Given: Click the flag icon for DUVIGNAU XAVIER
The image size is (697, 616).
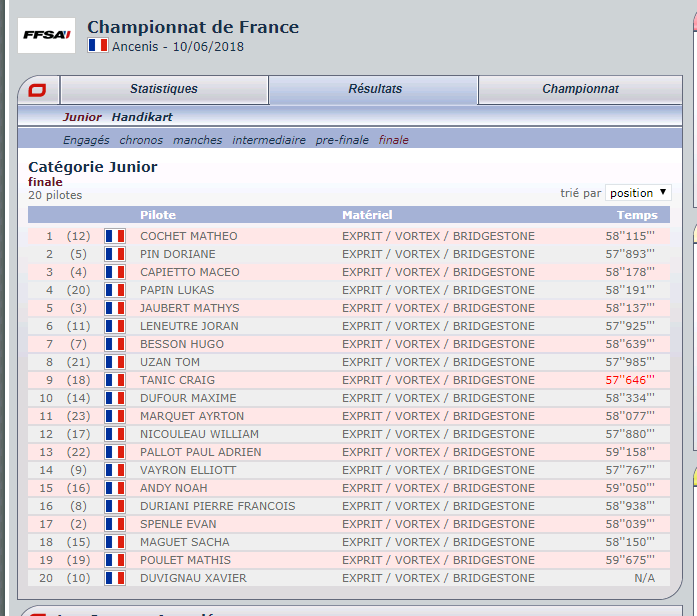Looking at the screenshot, I should coord(115,578).
